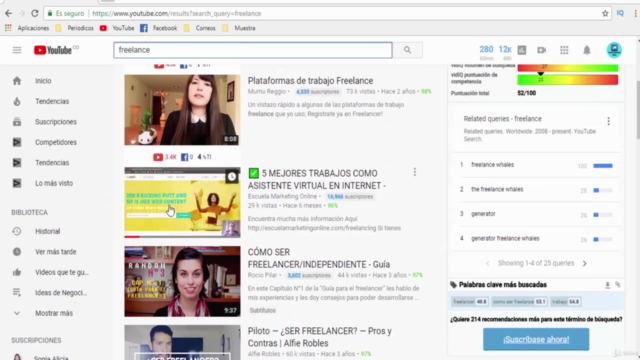Viewport: 640px width, 360px height.
Task: Click the thumbs-up liked videos icon
Action: 17,272
